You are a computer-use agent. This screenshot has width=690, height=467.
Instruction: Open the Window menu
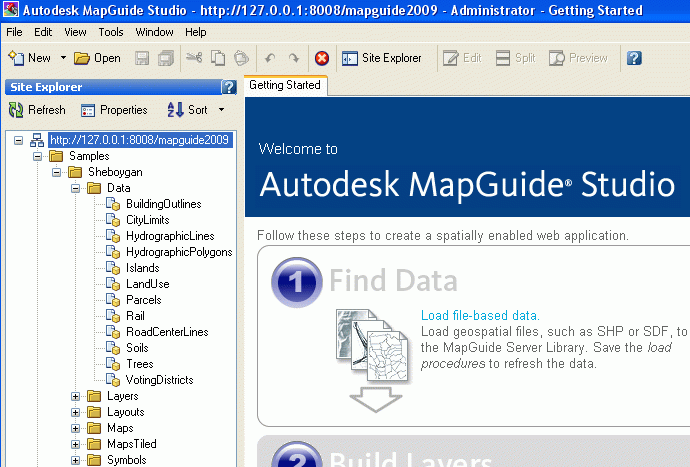154,32
